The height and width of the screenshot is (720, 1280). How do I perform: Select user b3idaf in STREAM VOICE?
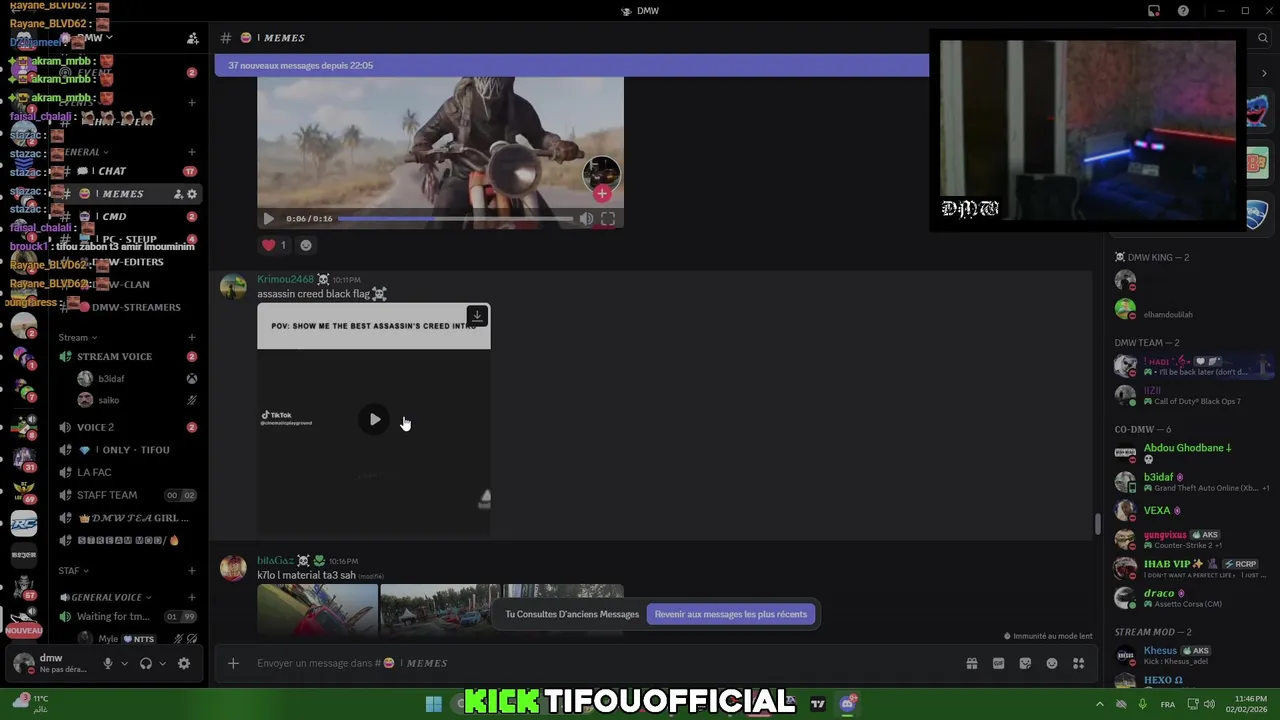pos(137,379)
